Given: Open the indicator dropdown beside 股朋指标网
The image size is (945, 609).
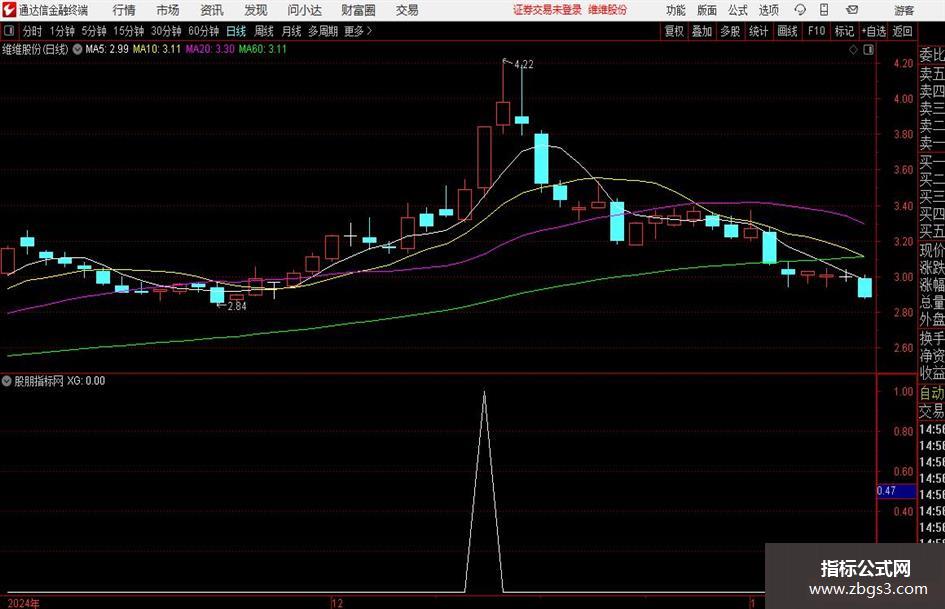Looking at the screenshot, I should (6, 381).
